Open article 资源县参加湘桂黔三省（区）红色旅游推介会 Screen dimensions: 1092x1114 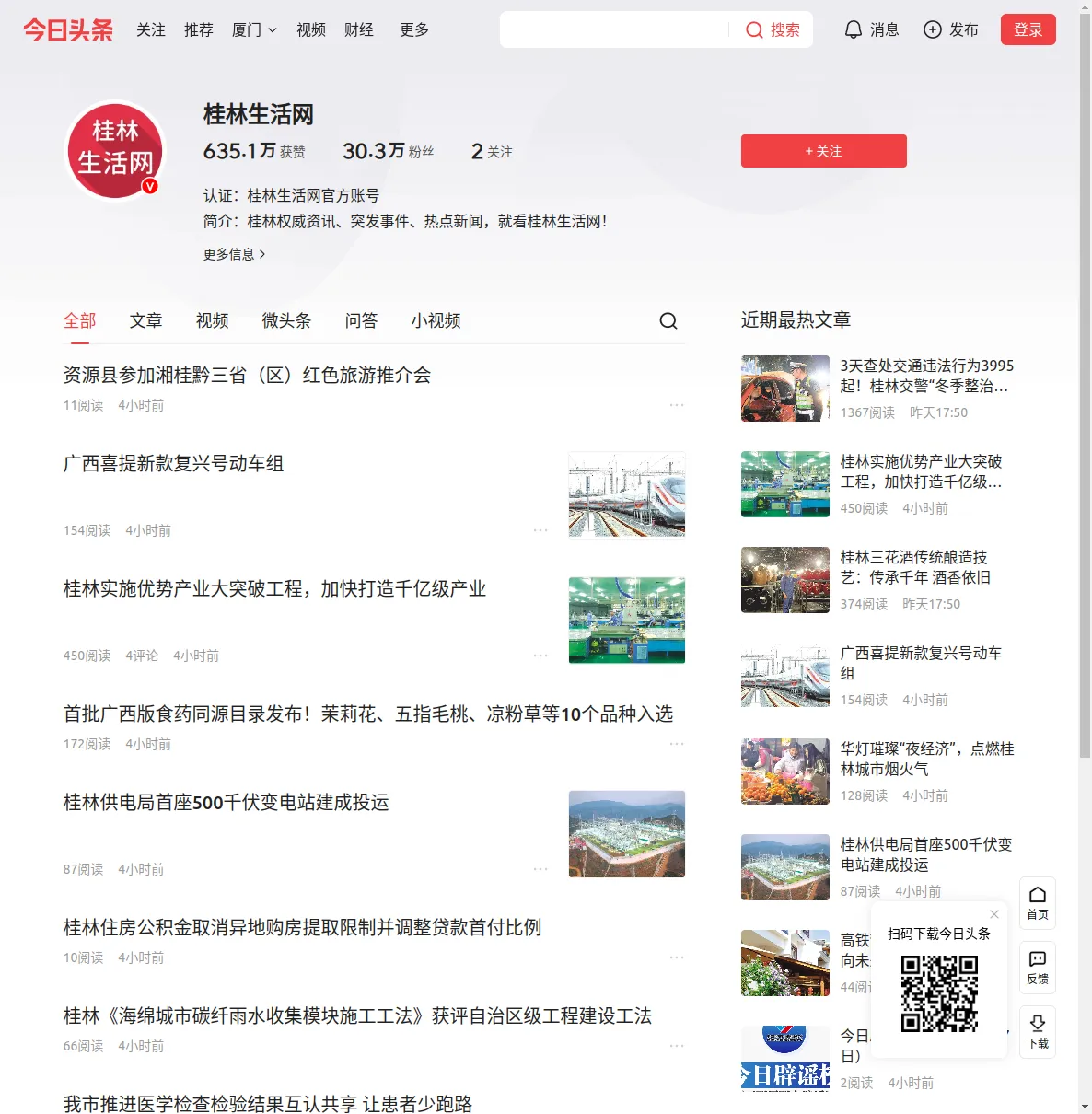247,375
